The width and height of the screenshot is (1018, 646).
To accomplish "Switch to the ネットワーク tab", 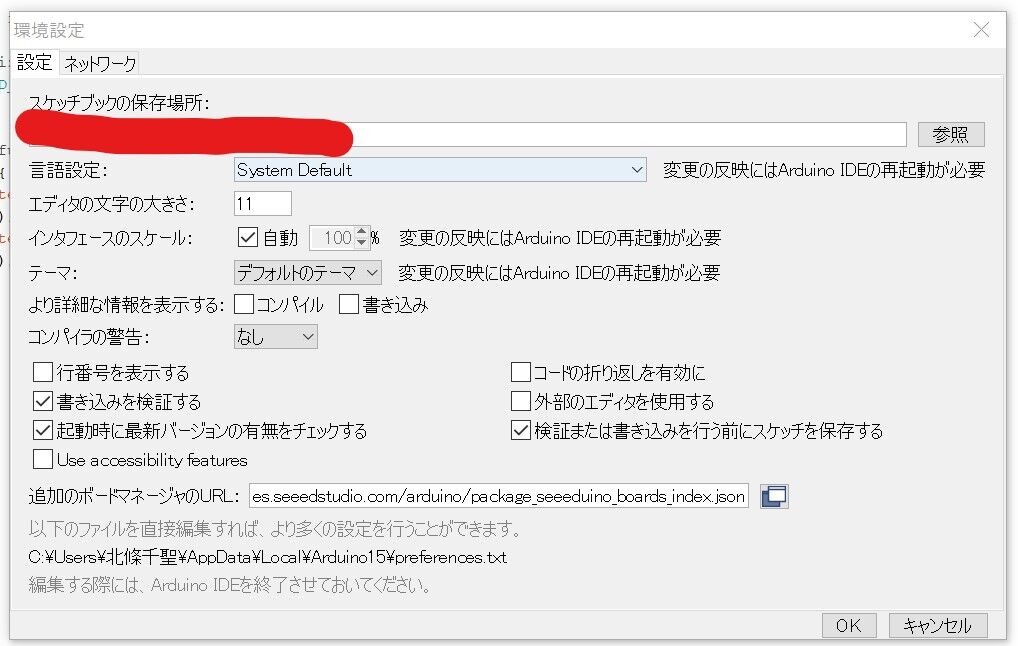I will click(100, 64).
